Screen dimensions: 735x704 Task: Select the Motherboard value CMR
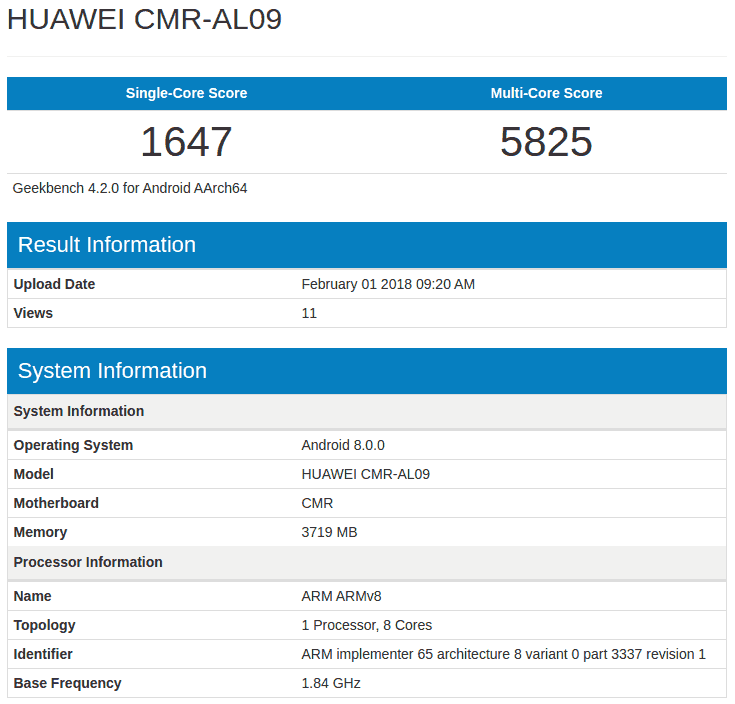click(317, 503)
